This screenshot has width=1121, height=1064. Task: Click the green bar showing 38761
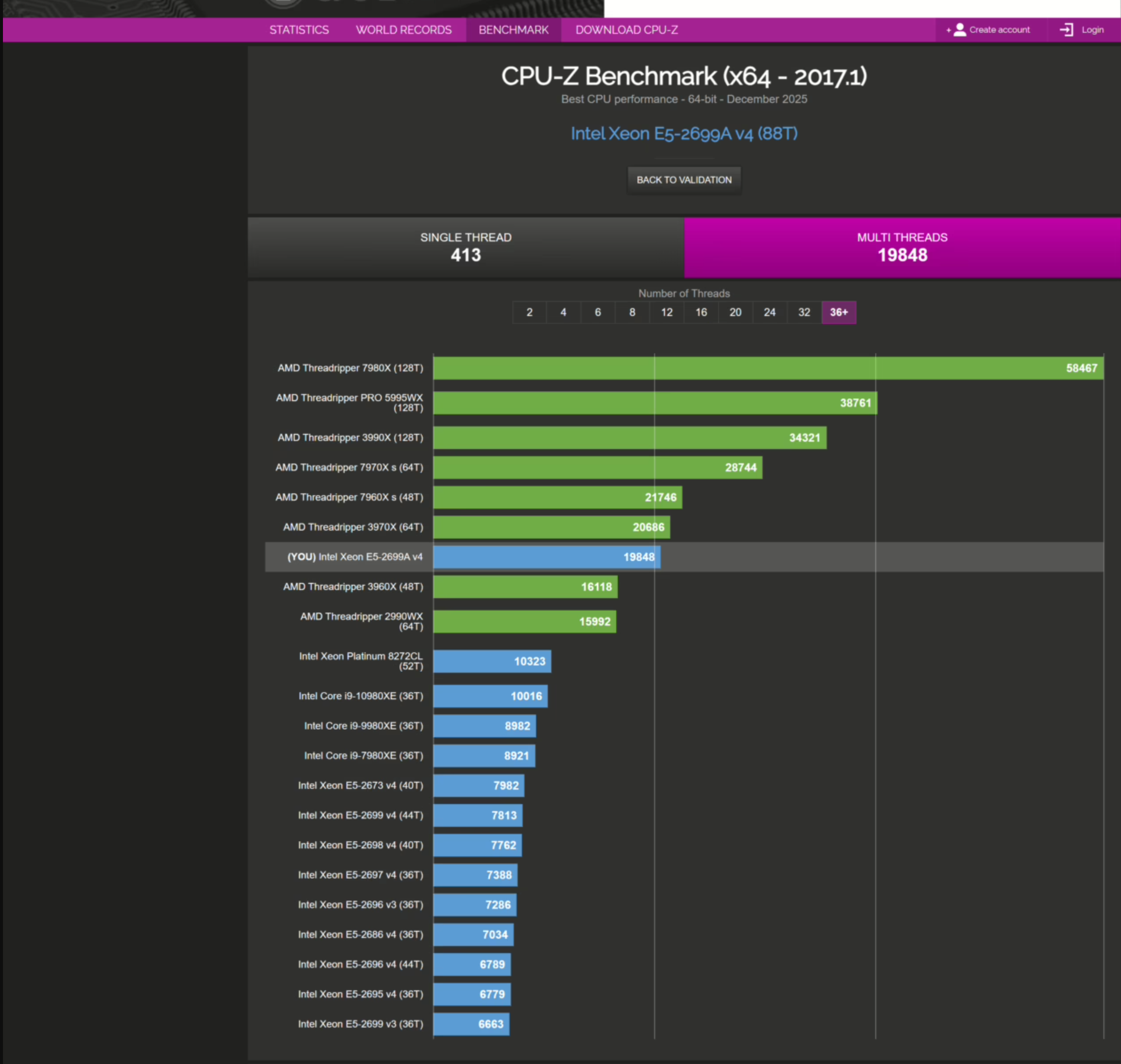[655, 403]
